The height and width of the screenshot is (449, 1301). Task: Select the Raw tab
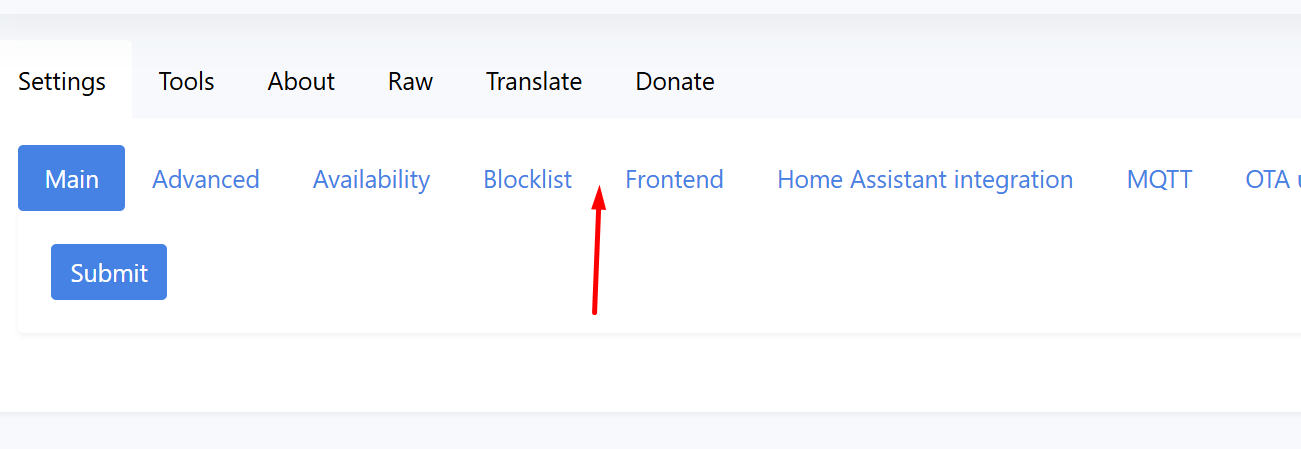(410, 81)
